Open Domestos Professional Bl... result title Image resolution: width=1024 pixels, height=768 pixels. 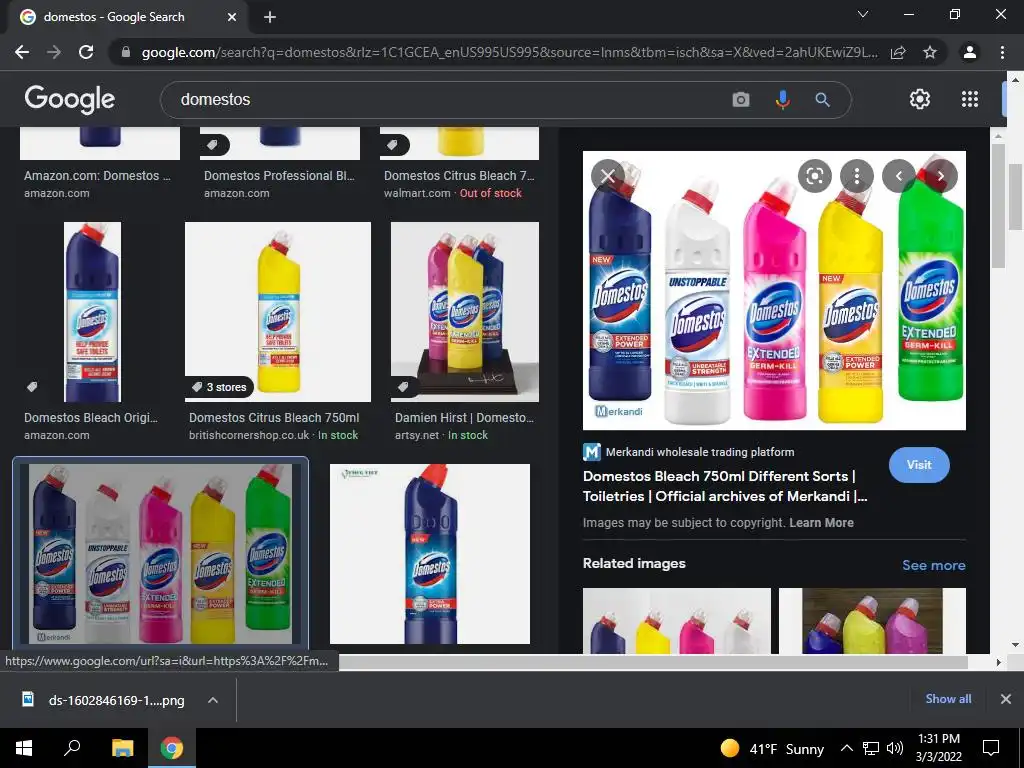tap(280, 176)
